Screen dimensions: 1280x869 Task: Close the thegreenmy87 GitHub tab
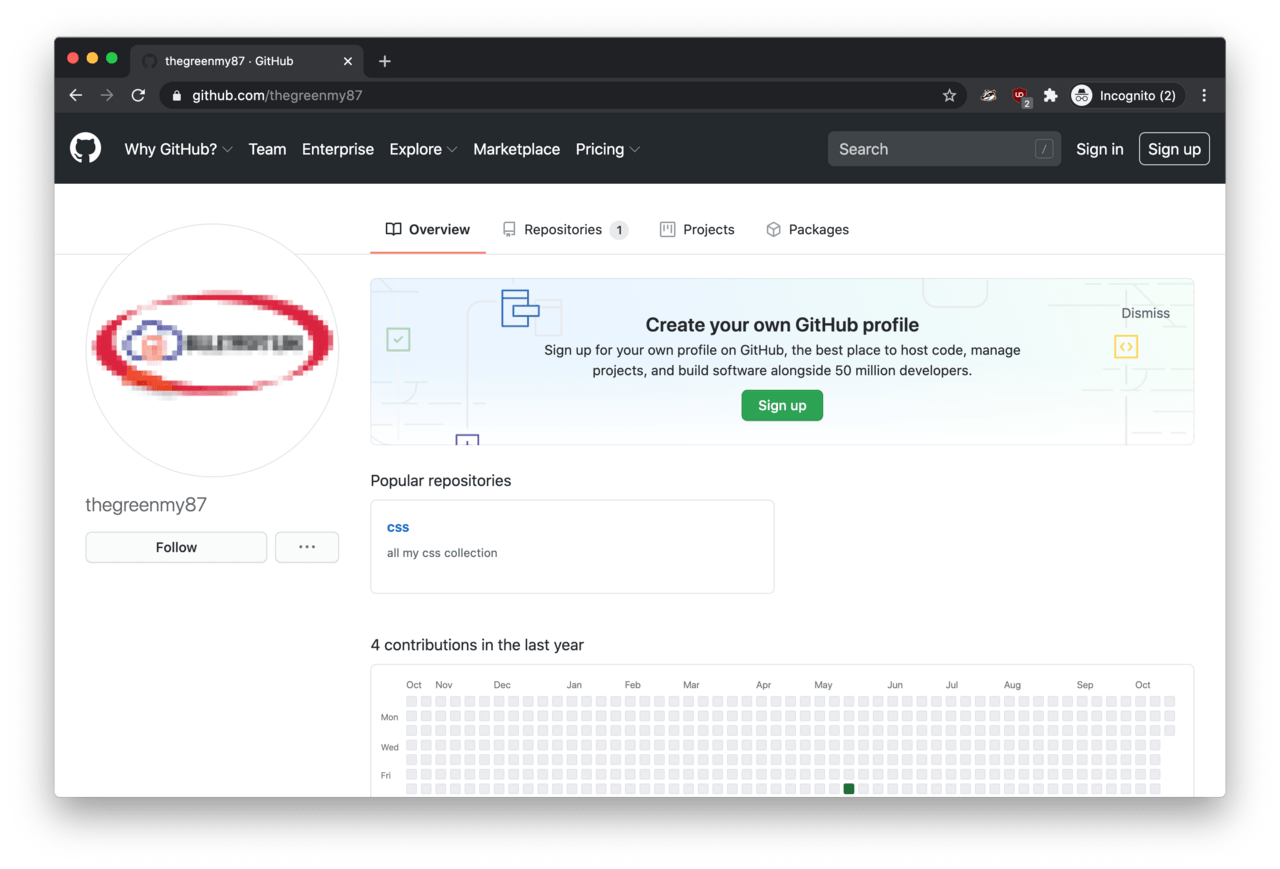click(x=348, y=61)
